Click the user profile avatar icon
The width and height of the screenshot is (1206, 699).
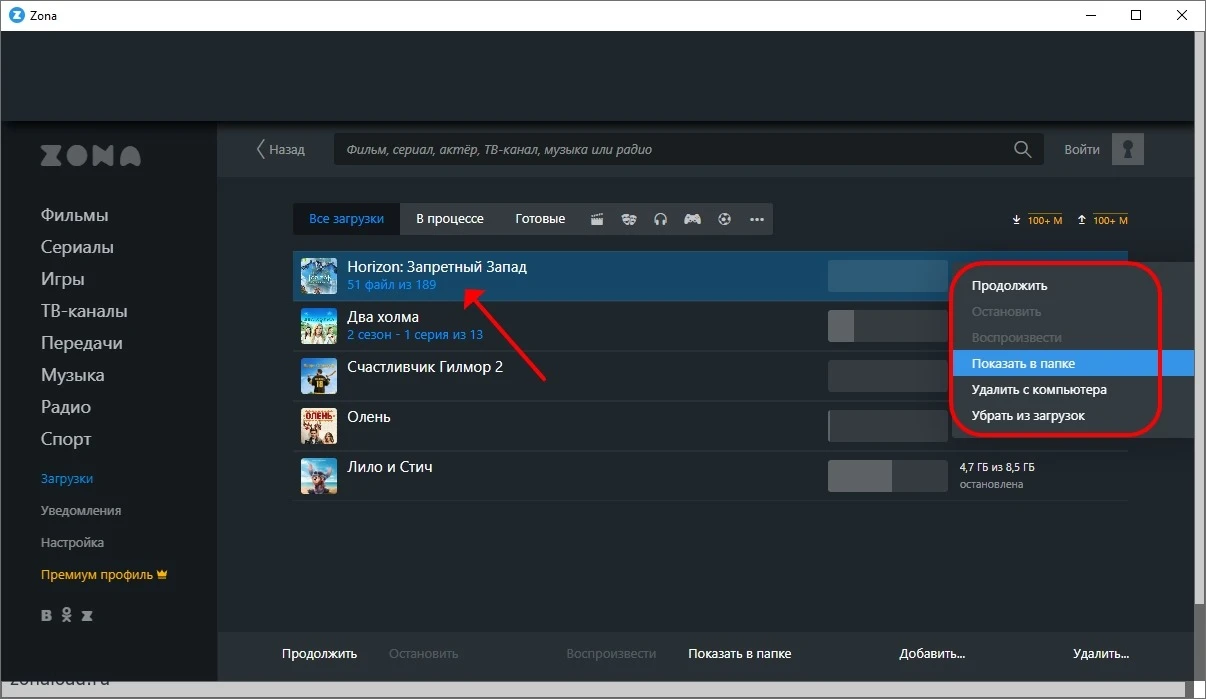point(1128,149)
